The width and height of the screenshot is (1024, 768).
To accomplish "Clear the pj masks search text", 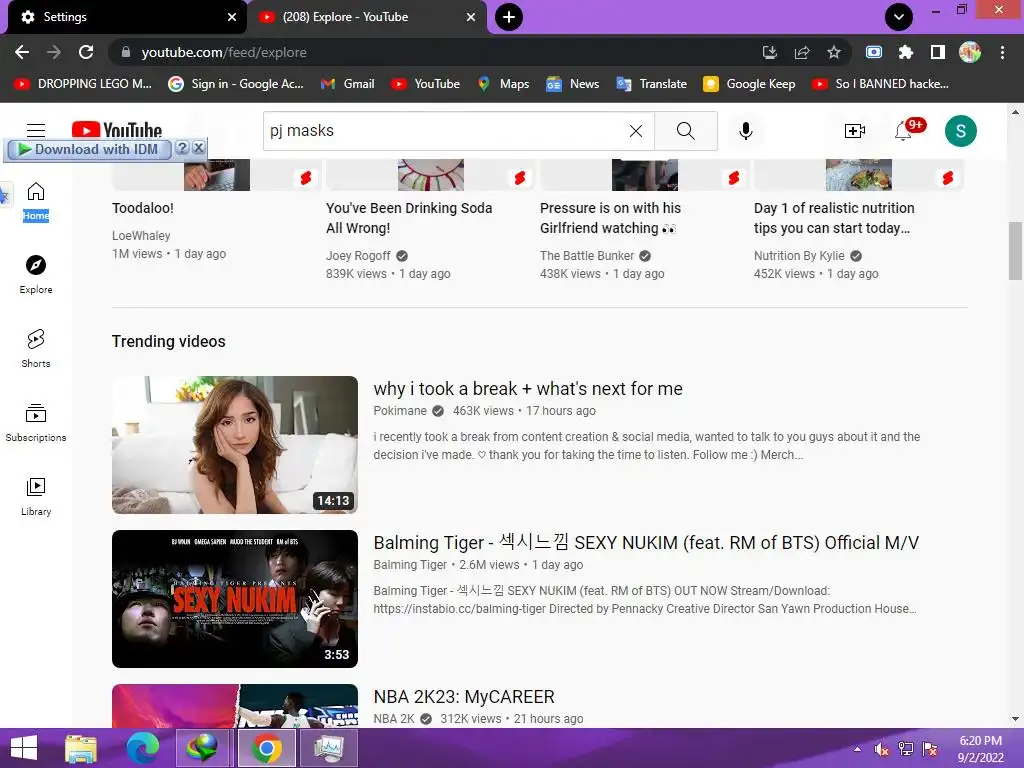I will pyautogui.click(x=635, y=131).
